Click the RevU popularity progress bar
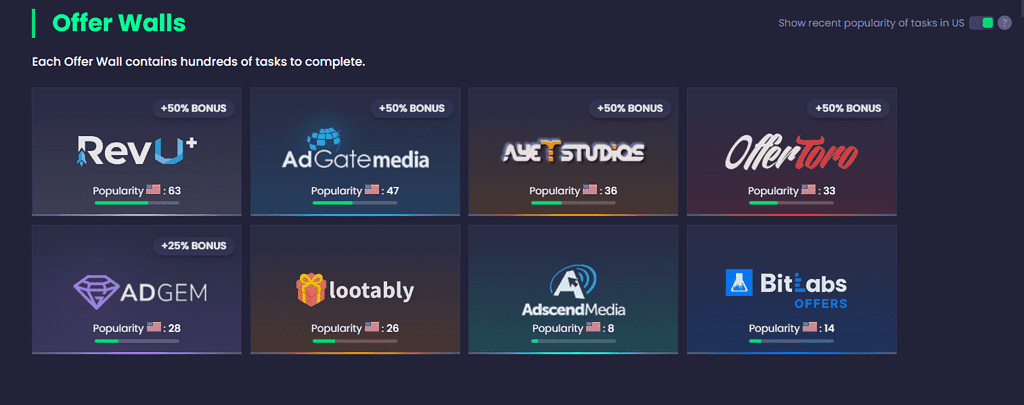The image size is (1024, 405). 136,203
